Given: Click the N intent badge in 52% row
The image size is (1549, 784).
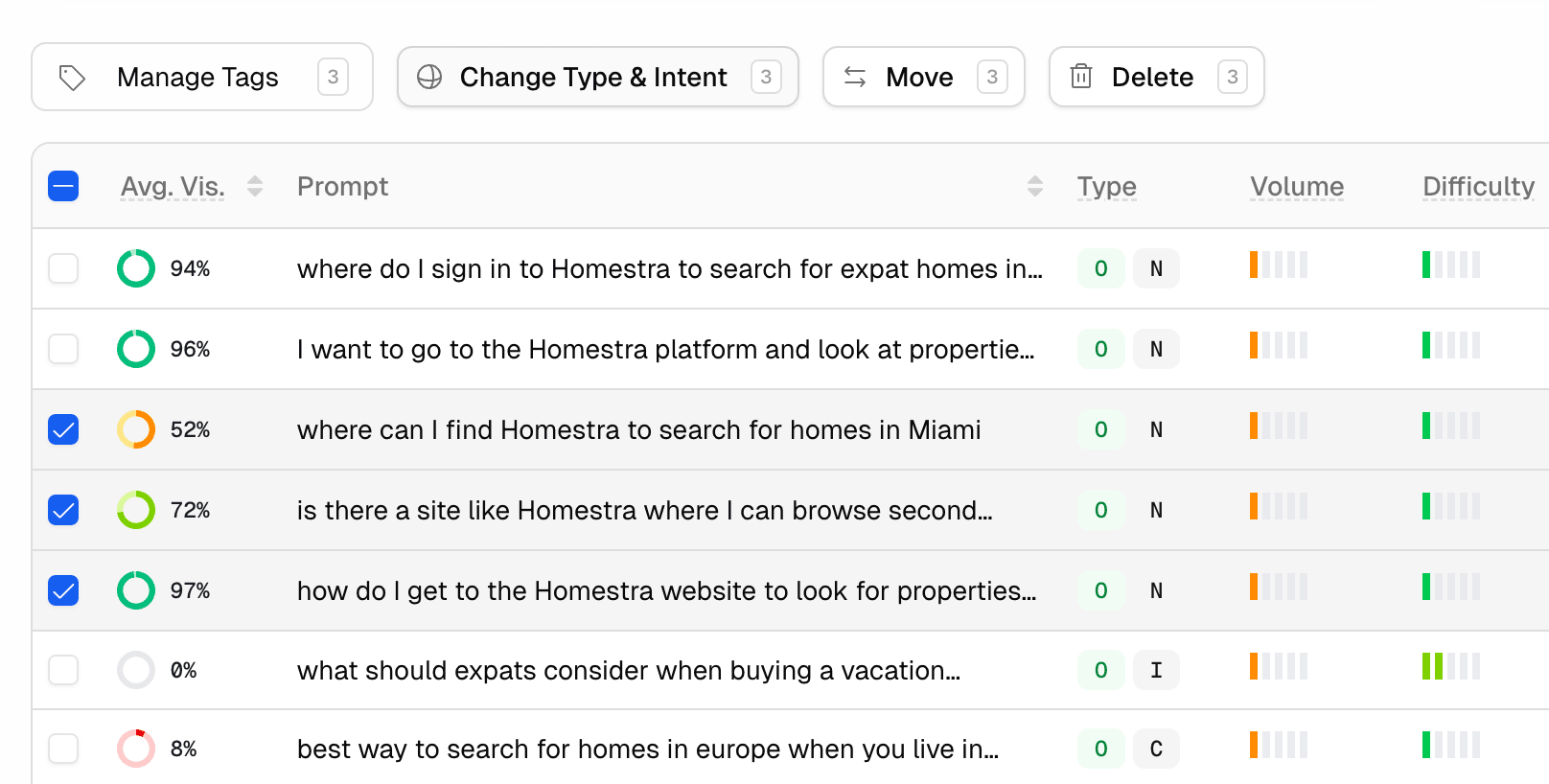Looking at the screenshot, I should coord(1157,429).
